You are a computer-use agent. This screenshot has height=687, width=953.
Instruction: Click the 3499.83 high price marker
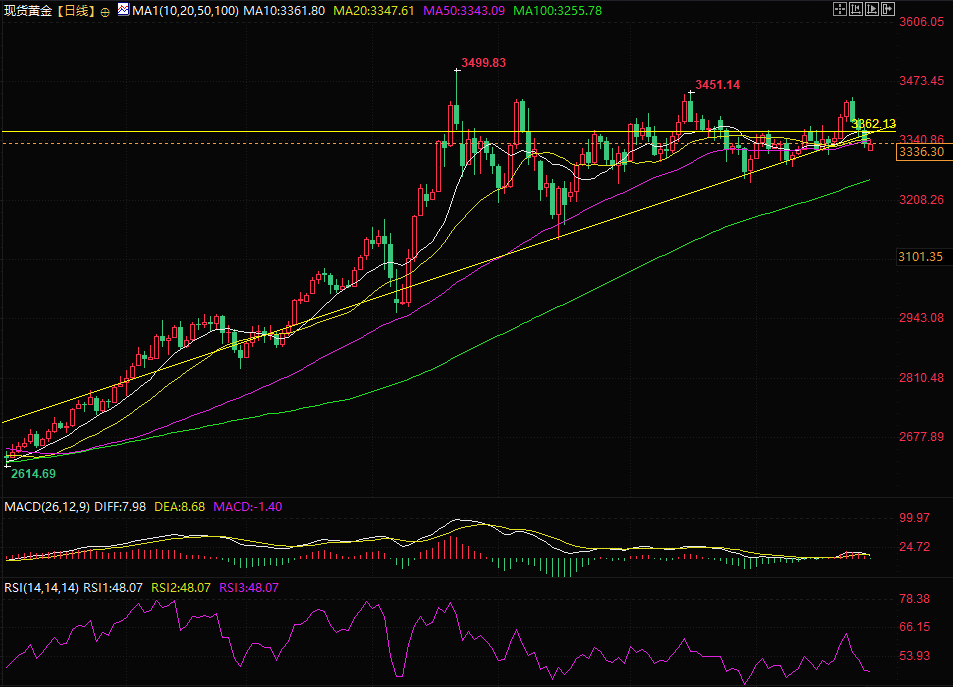tap(483, 63)
